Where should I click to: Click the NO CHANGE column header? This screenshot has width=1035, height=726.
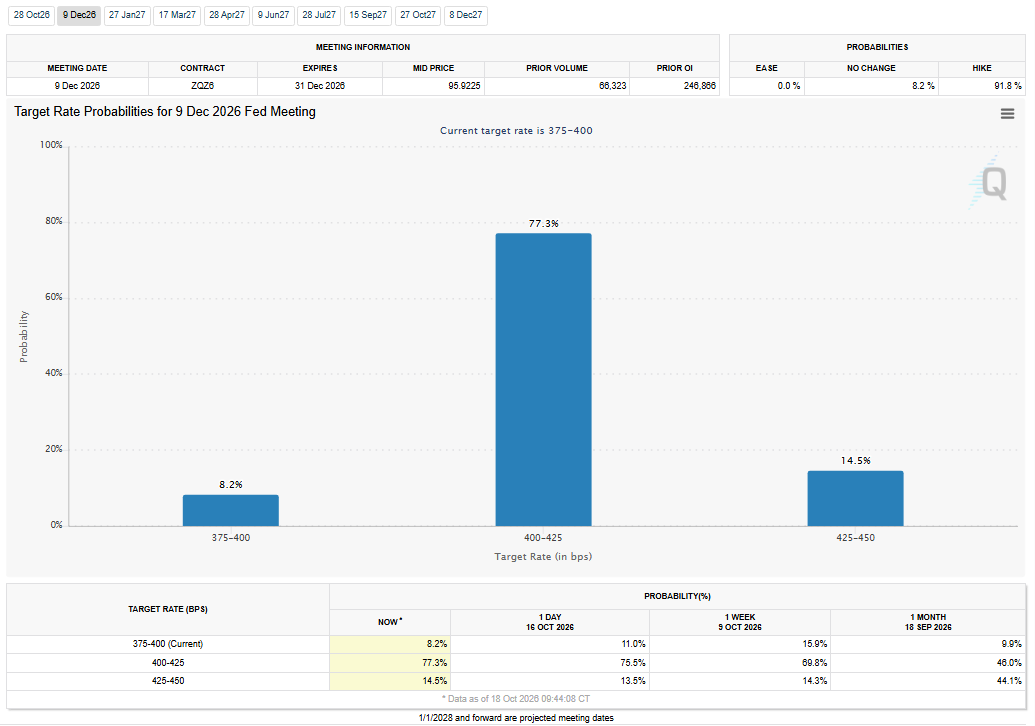(871, 68)
